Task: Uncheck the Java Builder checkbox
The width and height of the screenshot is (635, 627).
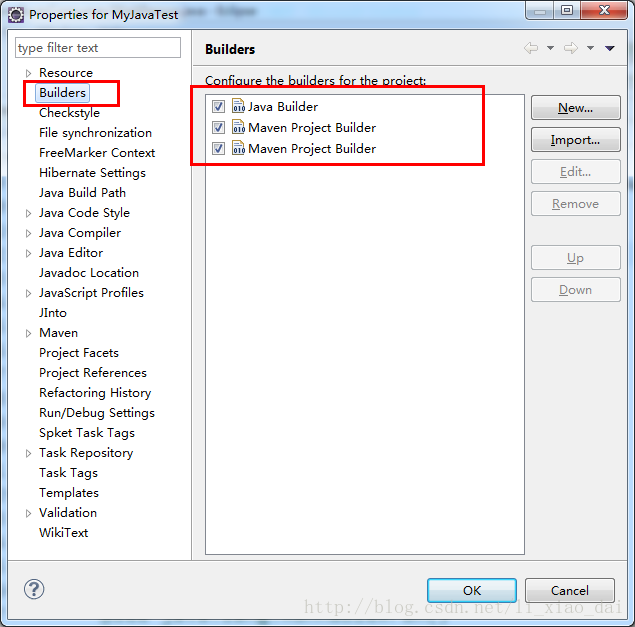Action: [218, 107]
